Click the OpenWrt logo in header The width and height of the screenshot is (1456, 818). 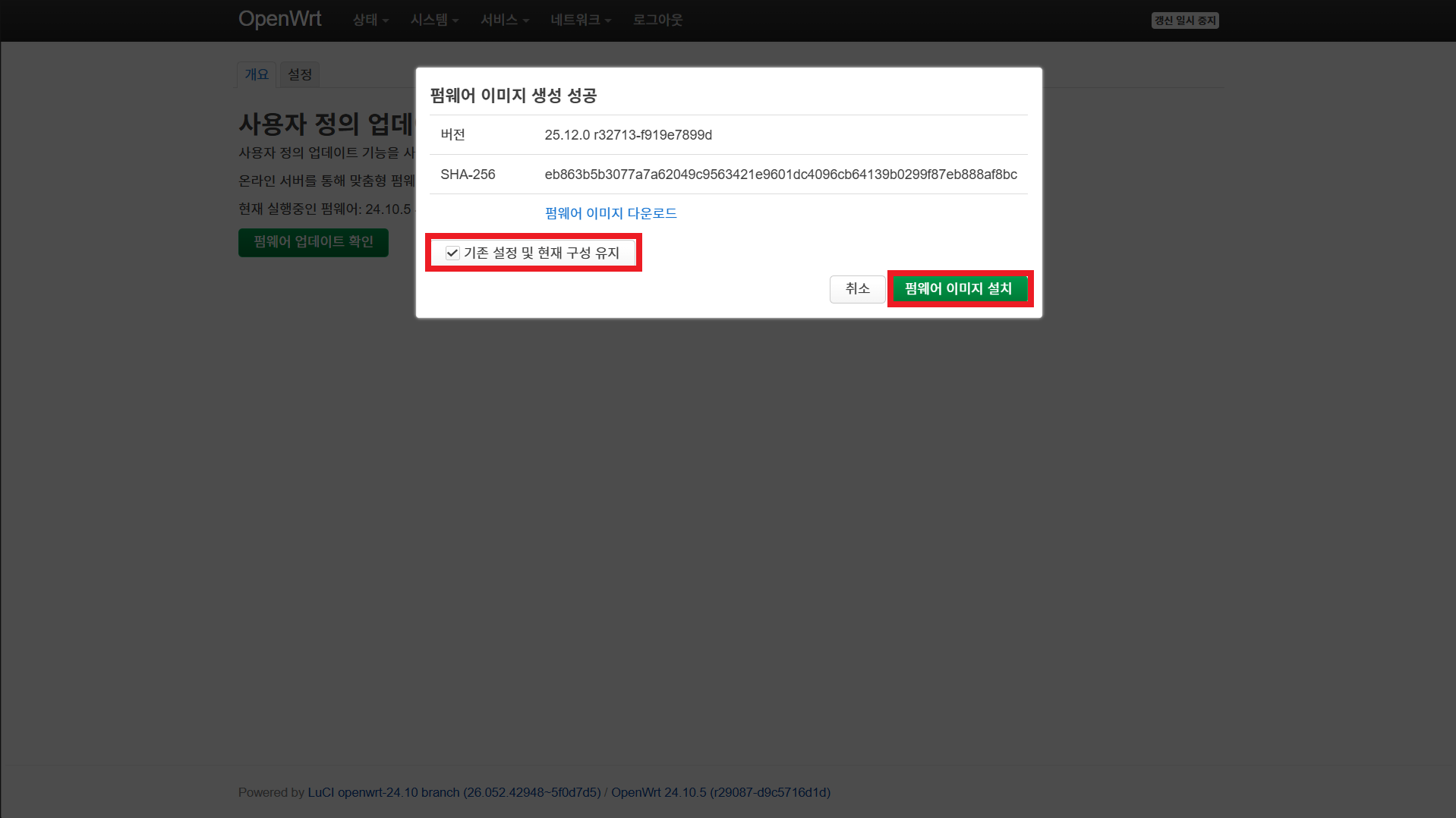pyautogui.click(x=279, y=19)
